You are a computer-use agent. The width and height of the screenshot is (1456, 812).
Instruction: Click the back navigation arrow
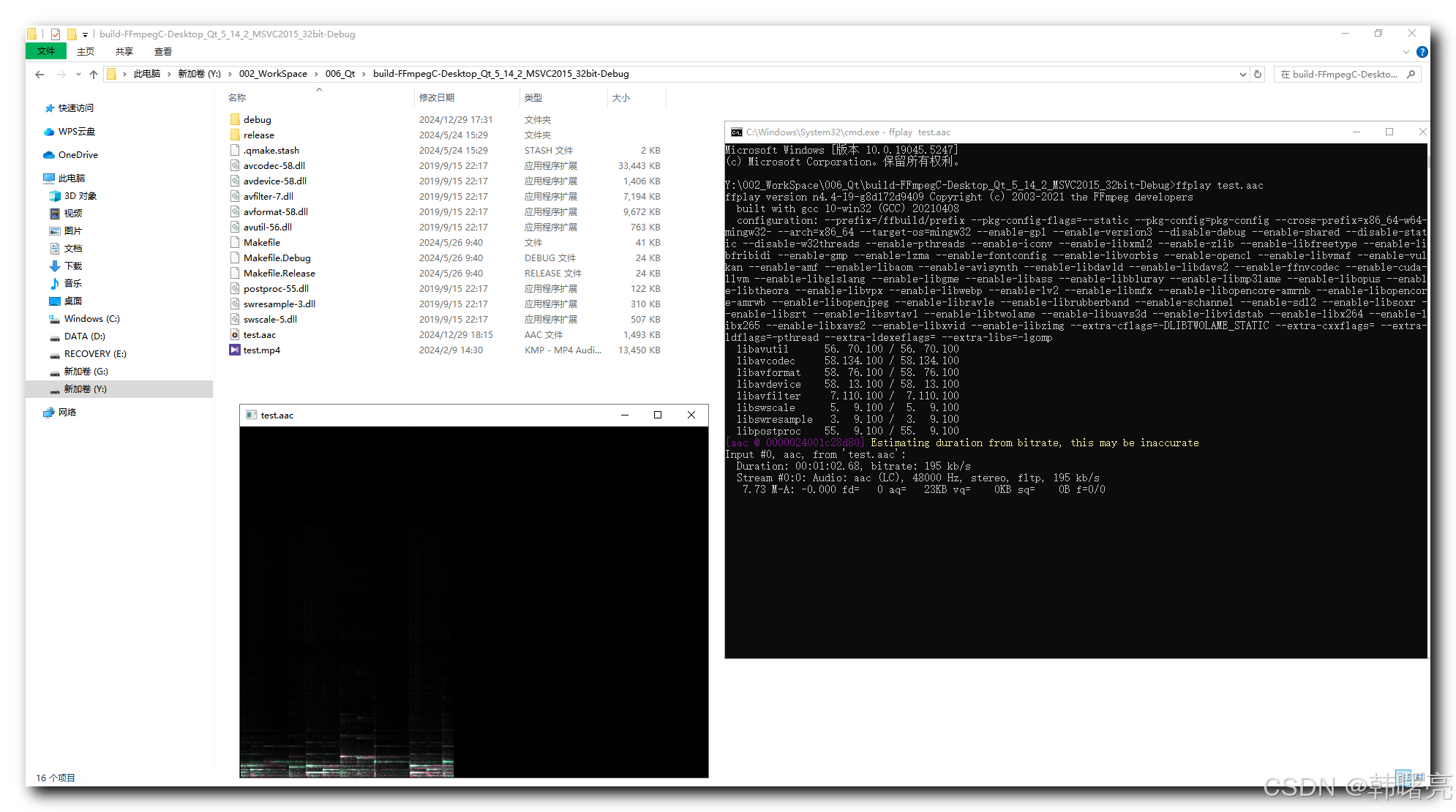39,74
